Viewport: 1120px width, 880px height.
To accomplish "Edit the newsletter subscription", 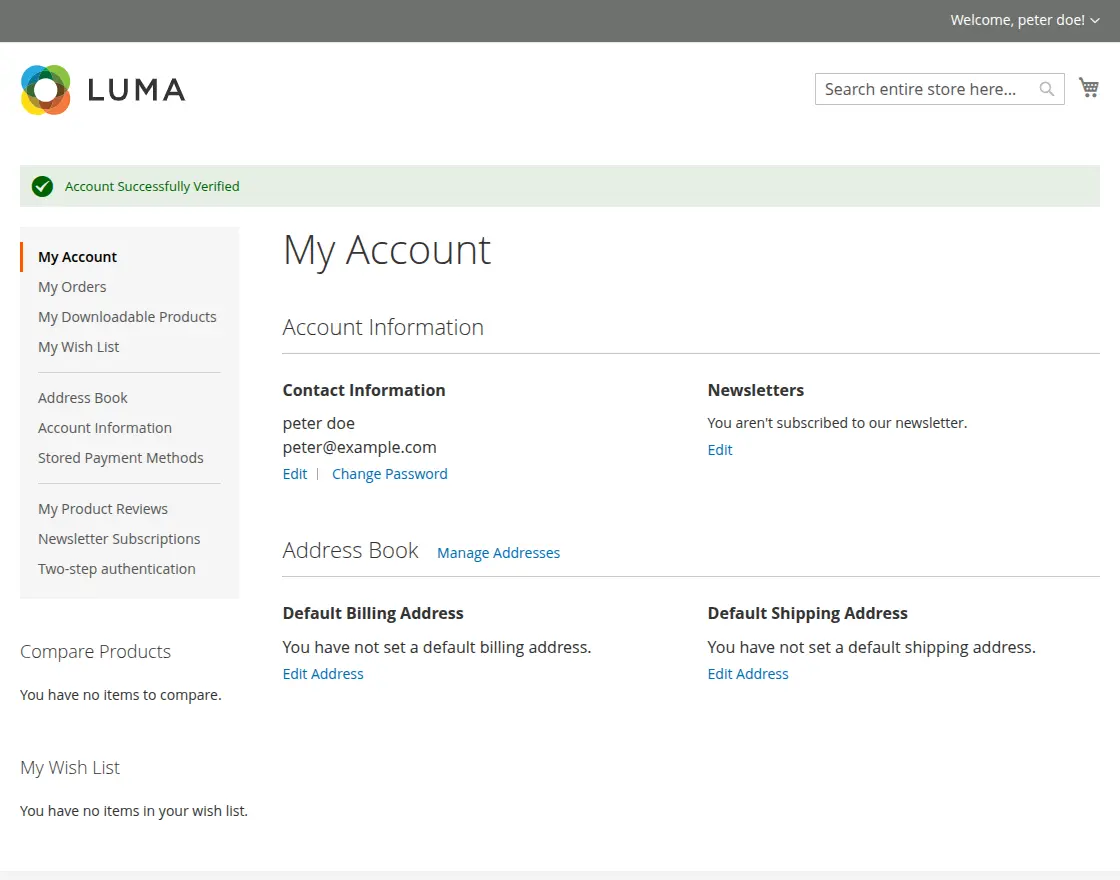I will pos(719,449).
